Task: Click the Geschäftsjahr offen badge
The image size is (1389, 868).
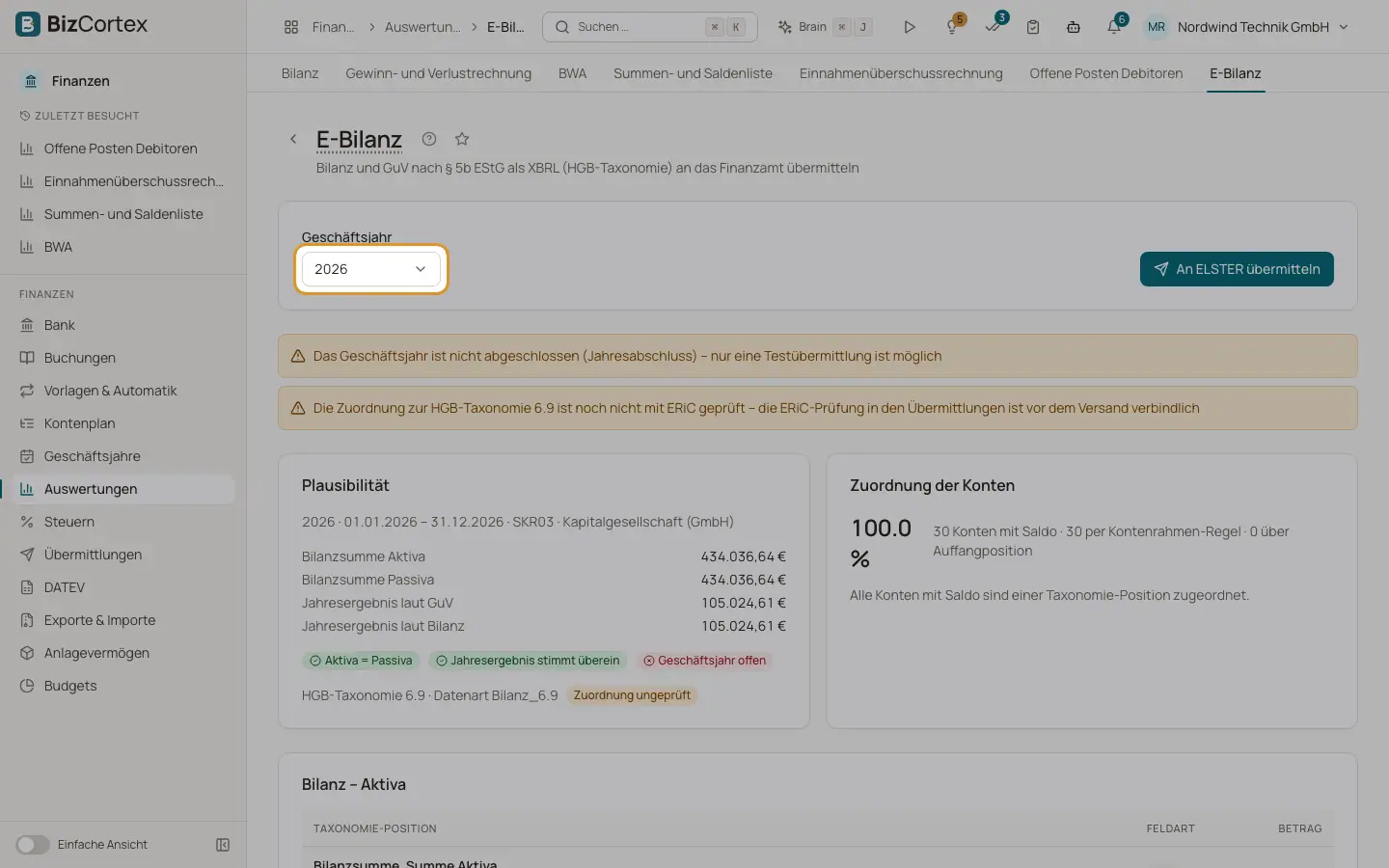Action: [x=704, y=661]
